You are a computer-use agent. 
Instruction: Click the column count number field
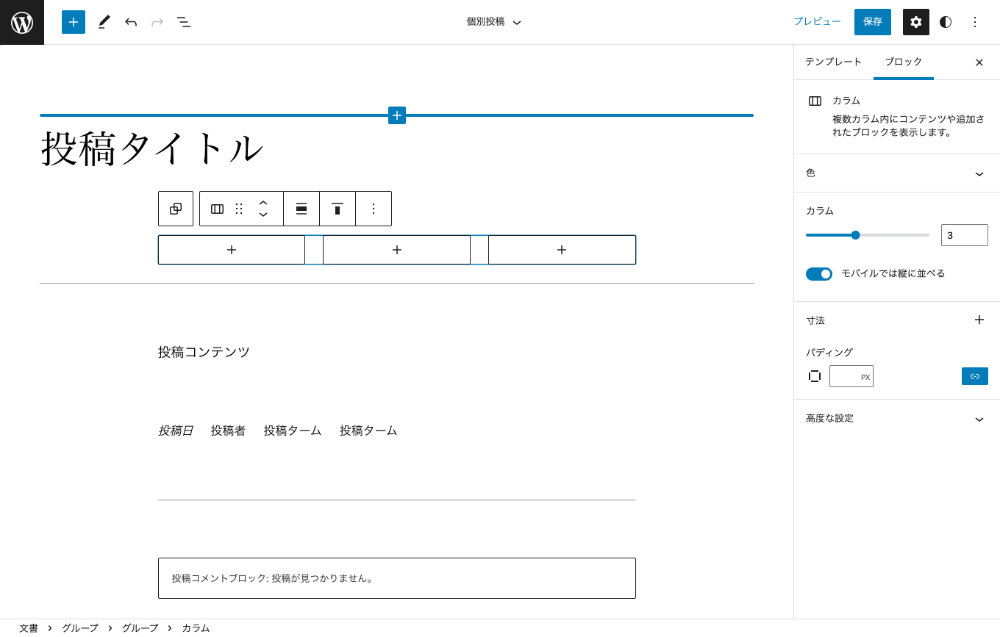(964, 235)
